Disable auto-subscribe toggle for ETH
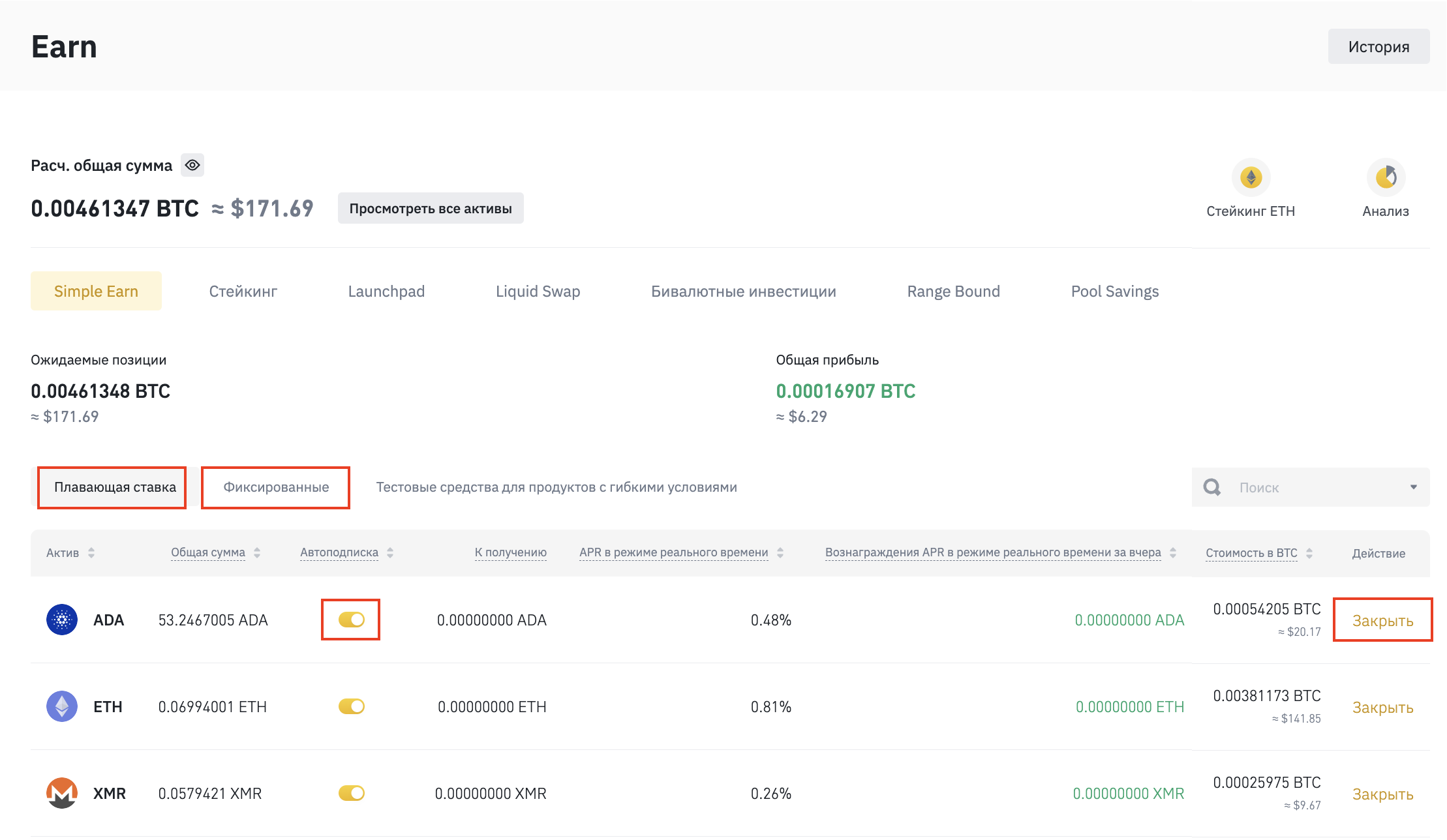This screenshot has height=840, width=1447. [352, 706]
